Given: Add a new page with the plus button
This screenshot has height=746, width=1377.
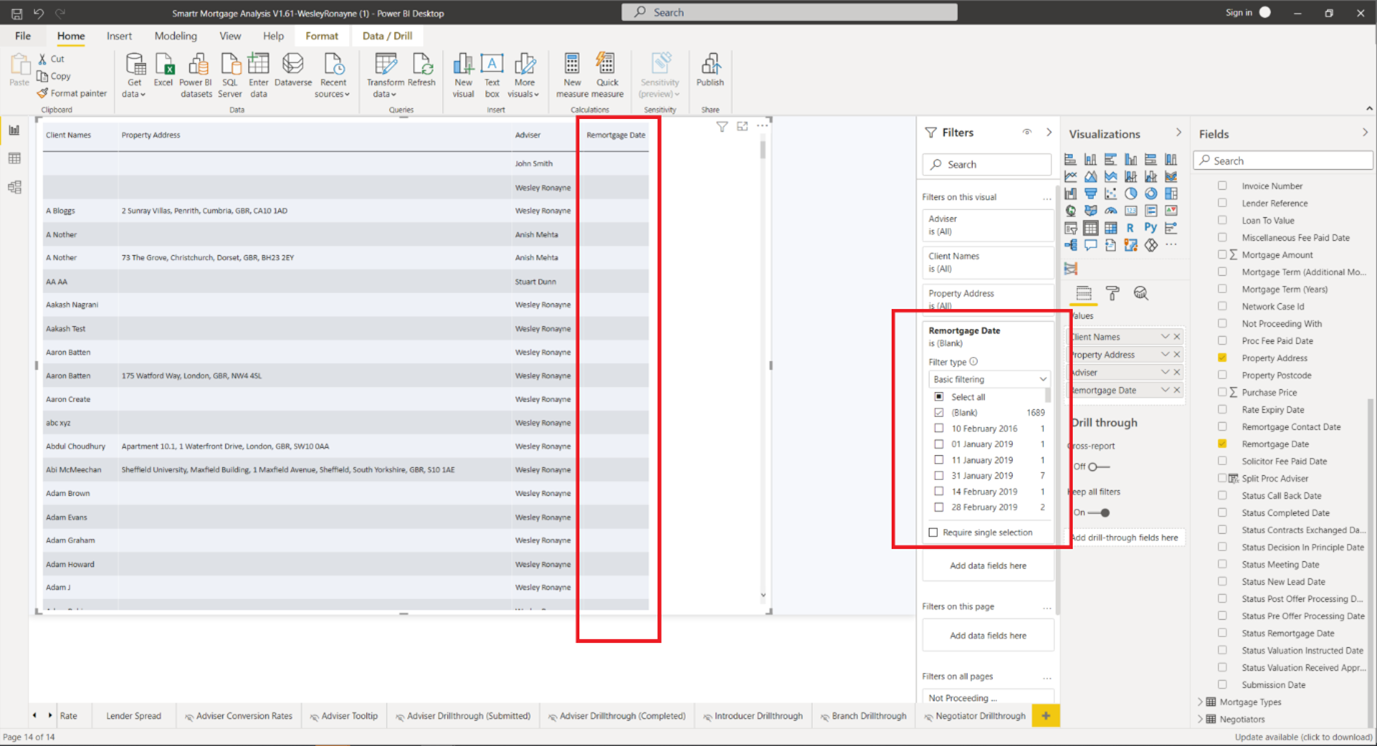Looking at the screenshot, I should [1046, 716].
